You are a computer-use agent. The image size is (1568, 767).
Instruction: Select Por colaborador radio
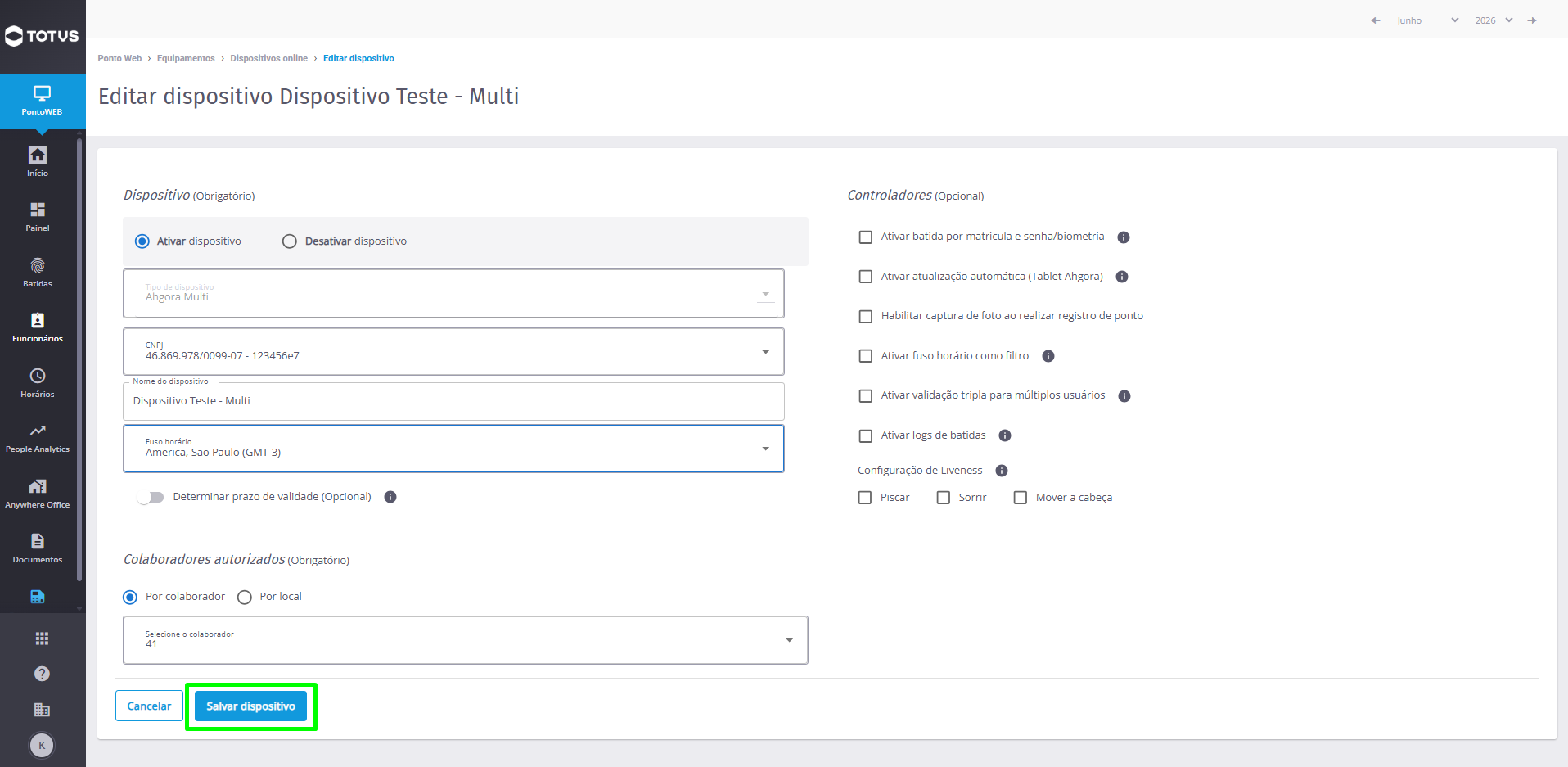click(x=130, y=598)
